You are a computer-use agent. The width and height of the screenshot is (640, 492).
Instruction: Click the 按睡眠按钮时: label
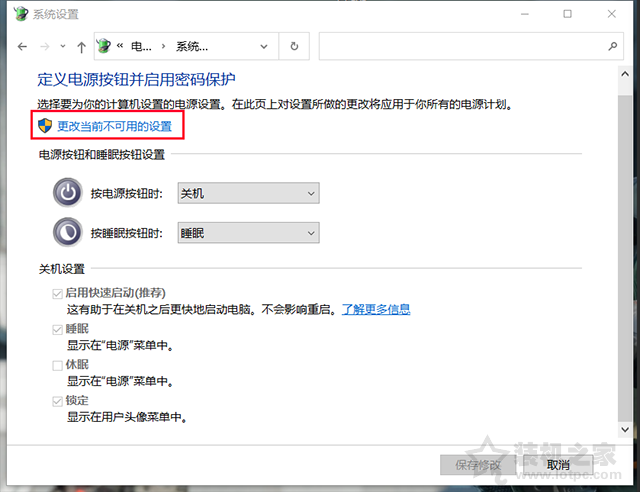click(x=127, y=233)
